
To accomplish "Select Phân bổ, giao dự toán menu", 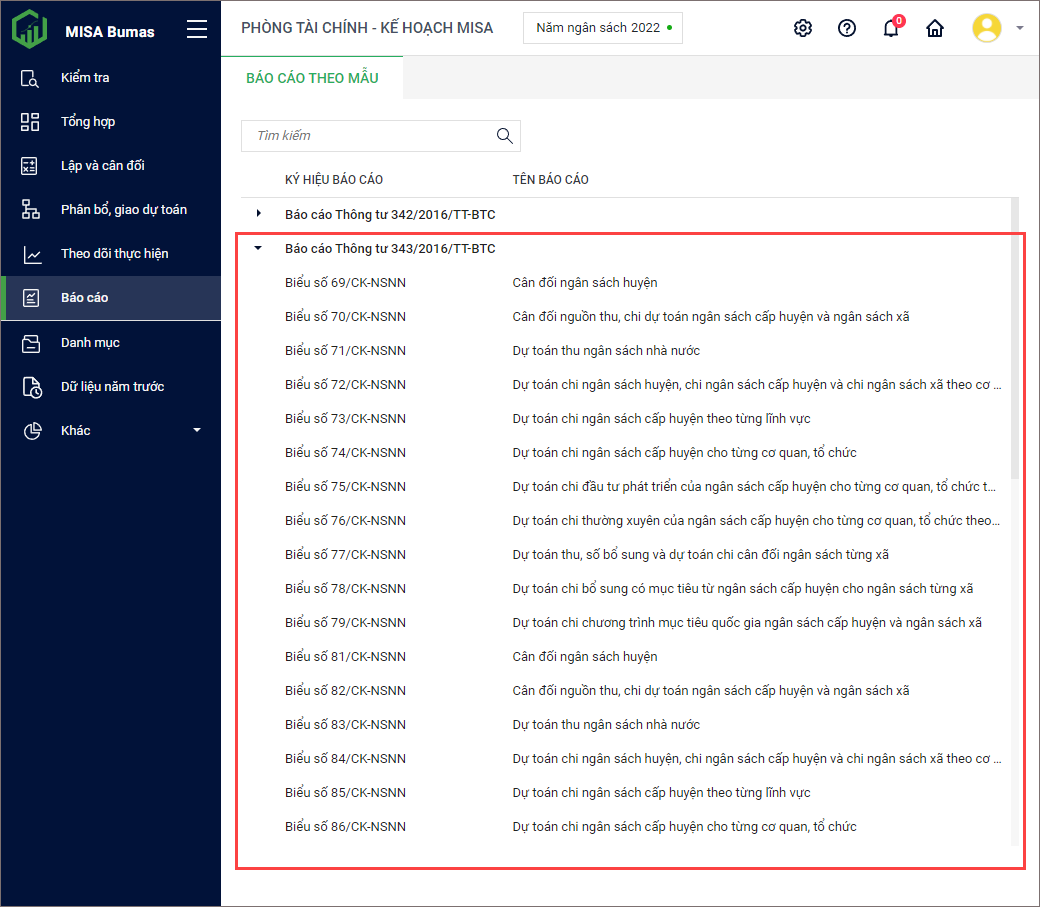I will click(x=123, y=209).
